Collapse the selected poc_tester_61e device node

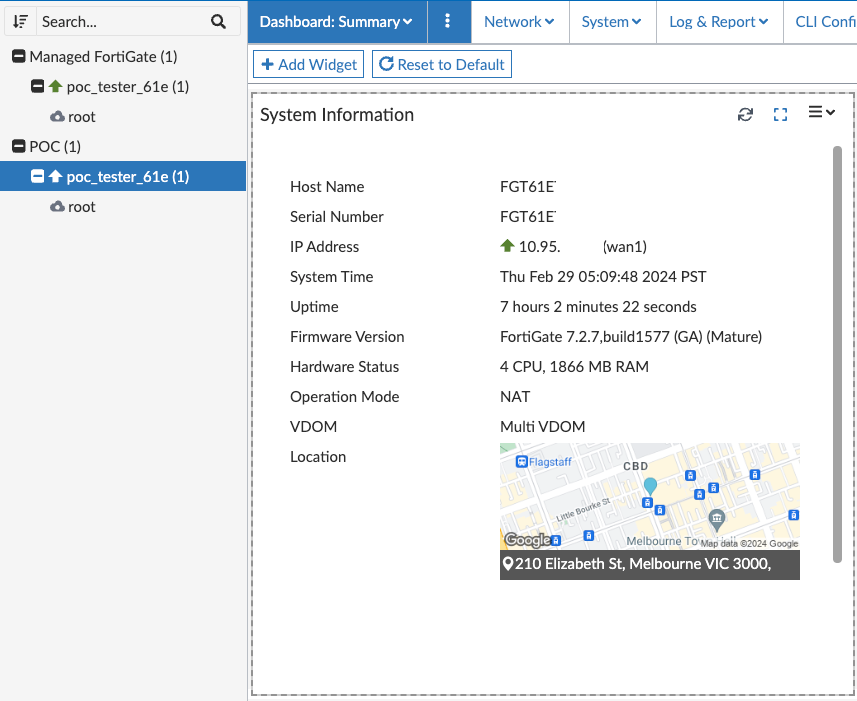(38, 177)
